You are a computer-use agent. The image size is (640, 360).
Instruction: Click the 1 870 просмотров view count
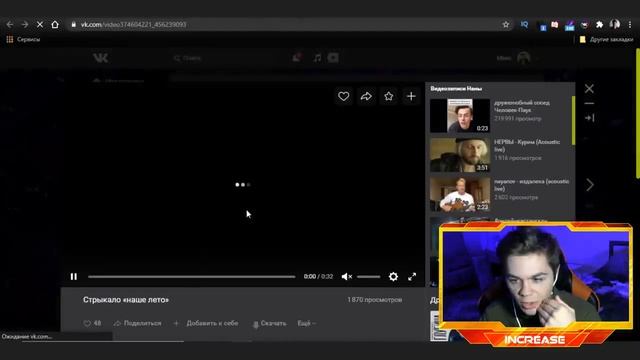click(x=375, y=300)
